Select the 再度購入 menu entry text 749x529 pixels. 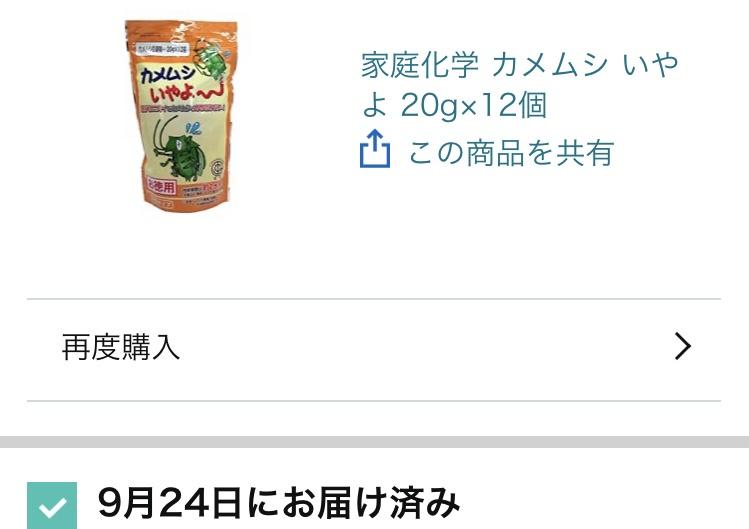120,347
